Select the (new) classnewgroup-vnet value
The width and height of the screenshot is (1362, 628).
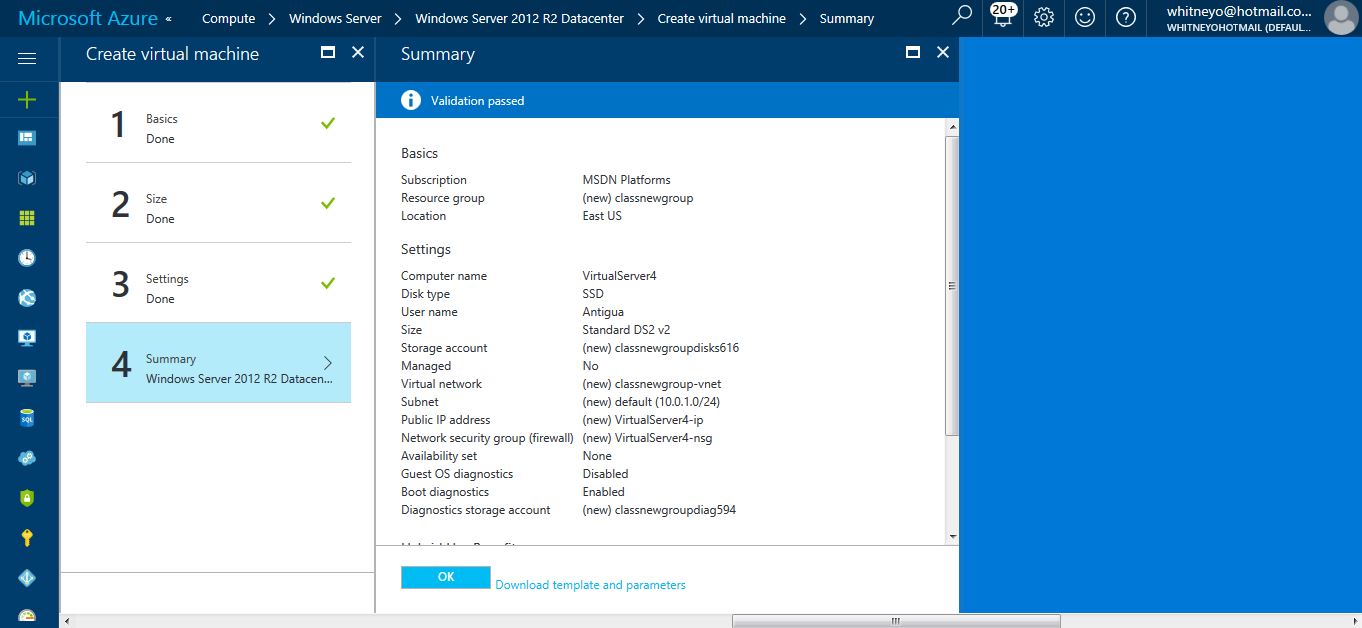coord(651,384)
